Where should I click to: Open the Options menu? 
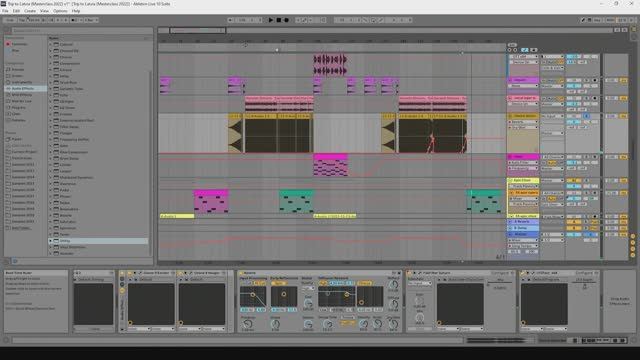pos(60,11)
